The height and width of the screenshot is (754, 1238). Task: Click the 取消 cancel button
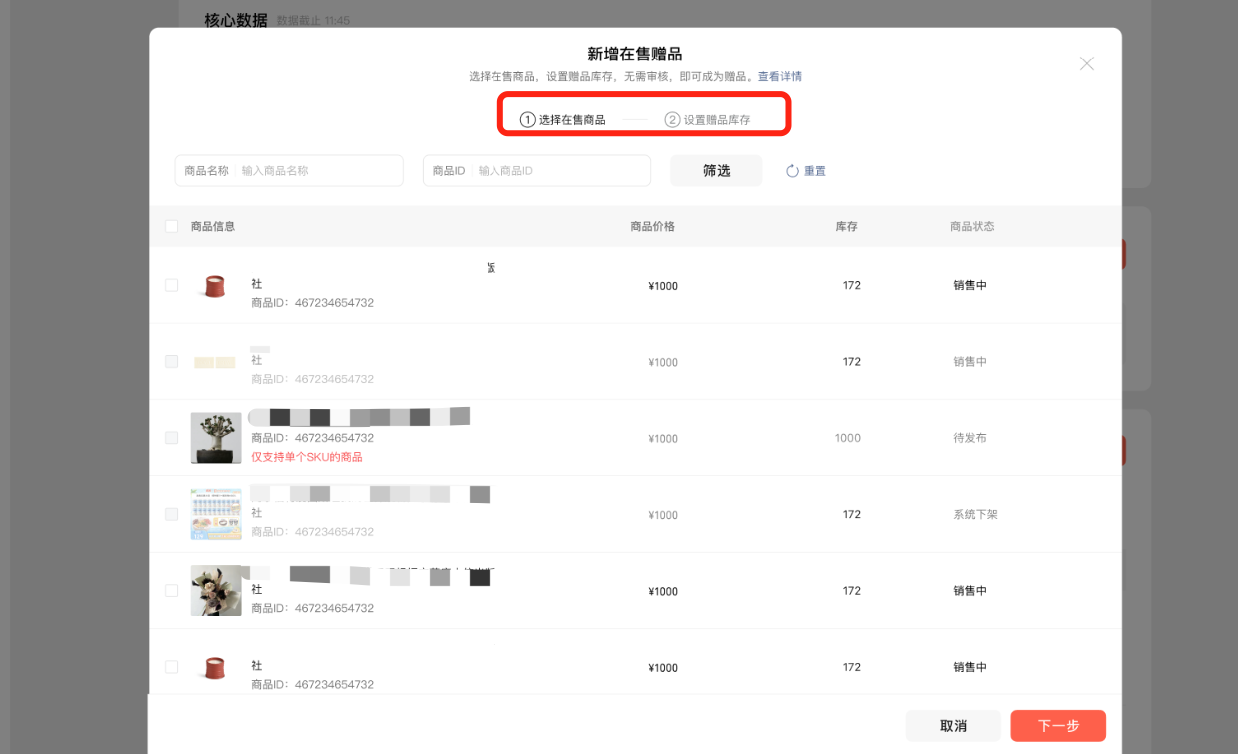[x=953, y=726]
